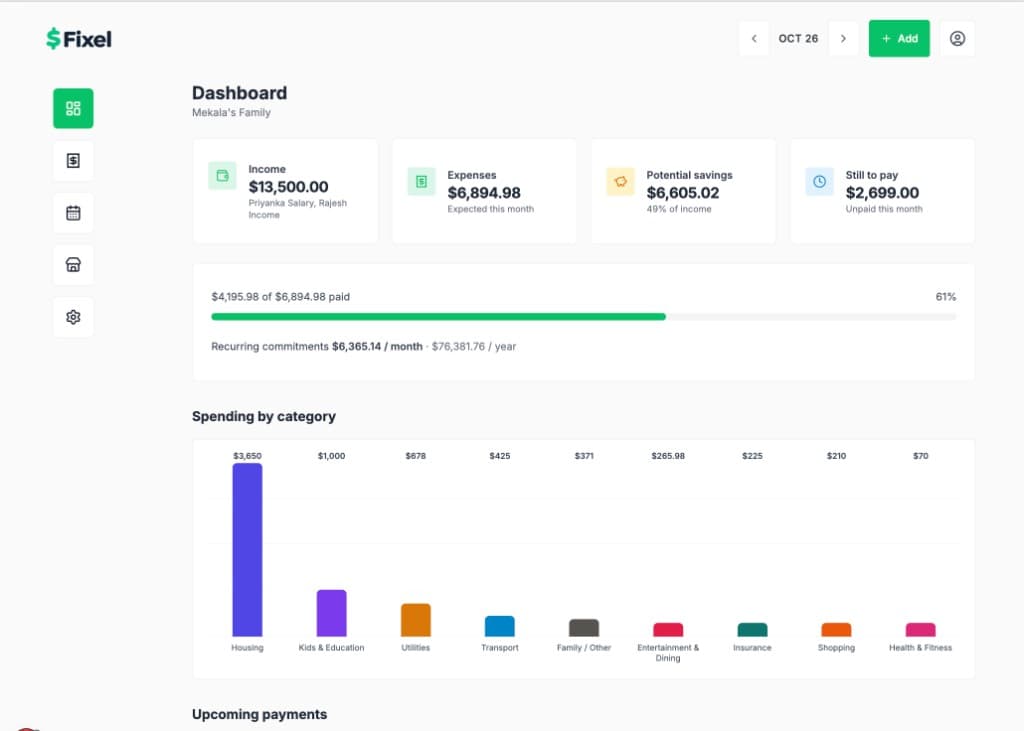1024x731 pixels.
Task: Click the Kids & Education purple bar
Action: (x=331, y=613)
